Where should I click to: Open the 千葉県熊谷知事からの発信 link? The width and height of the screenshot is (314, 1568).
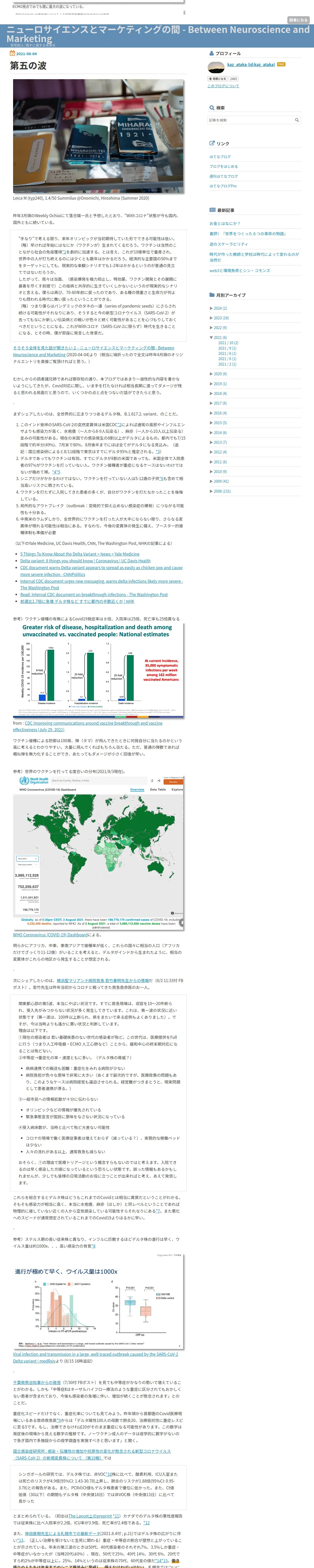click(37, 1382)
